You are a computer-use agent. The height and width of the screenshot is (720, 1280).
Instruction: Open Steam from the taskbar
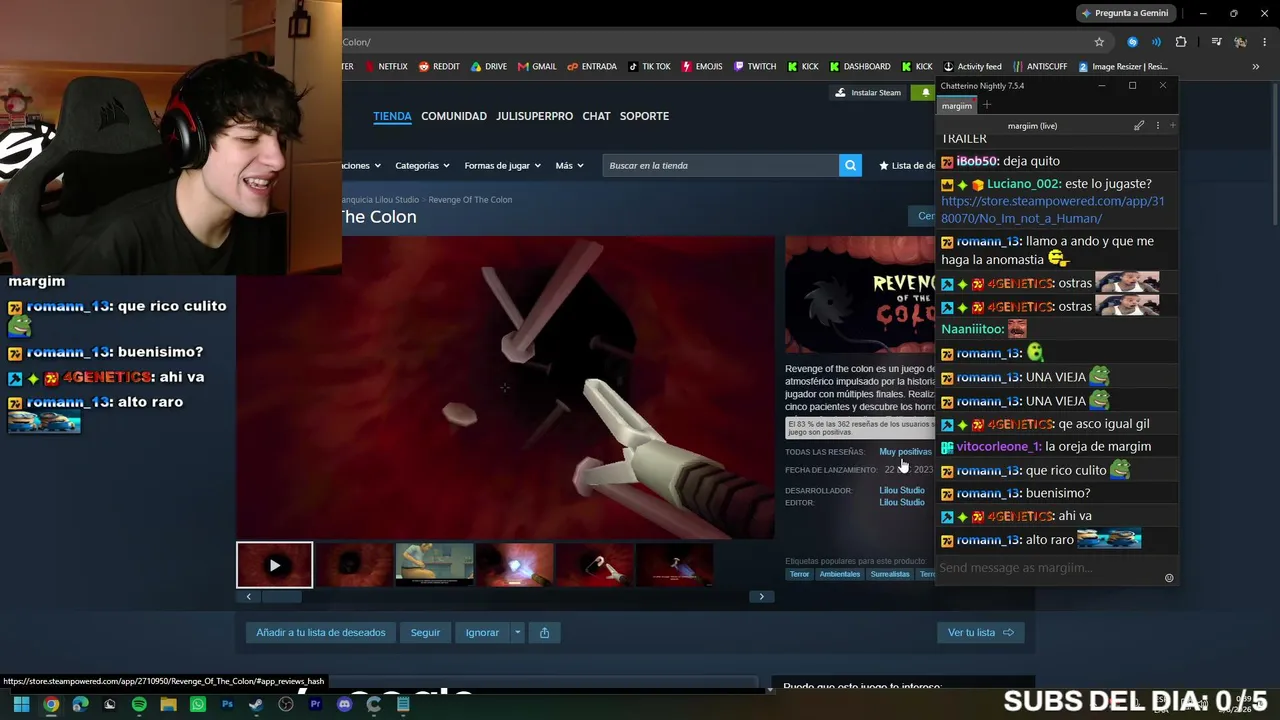click(256, 704)
